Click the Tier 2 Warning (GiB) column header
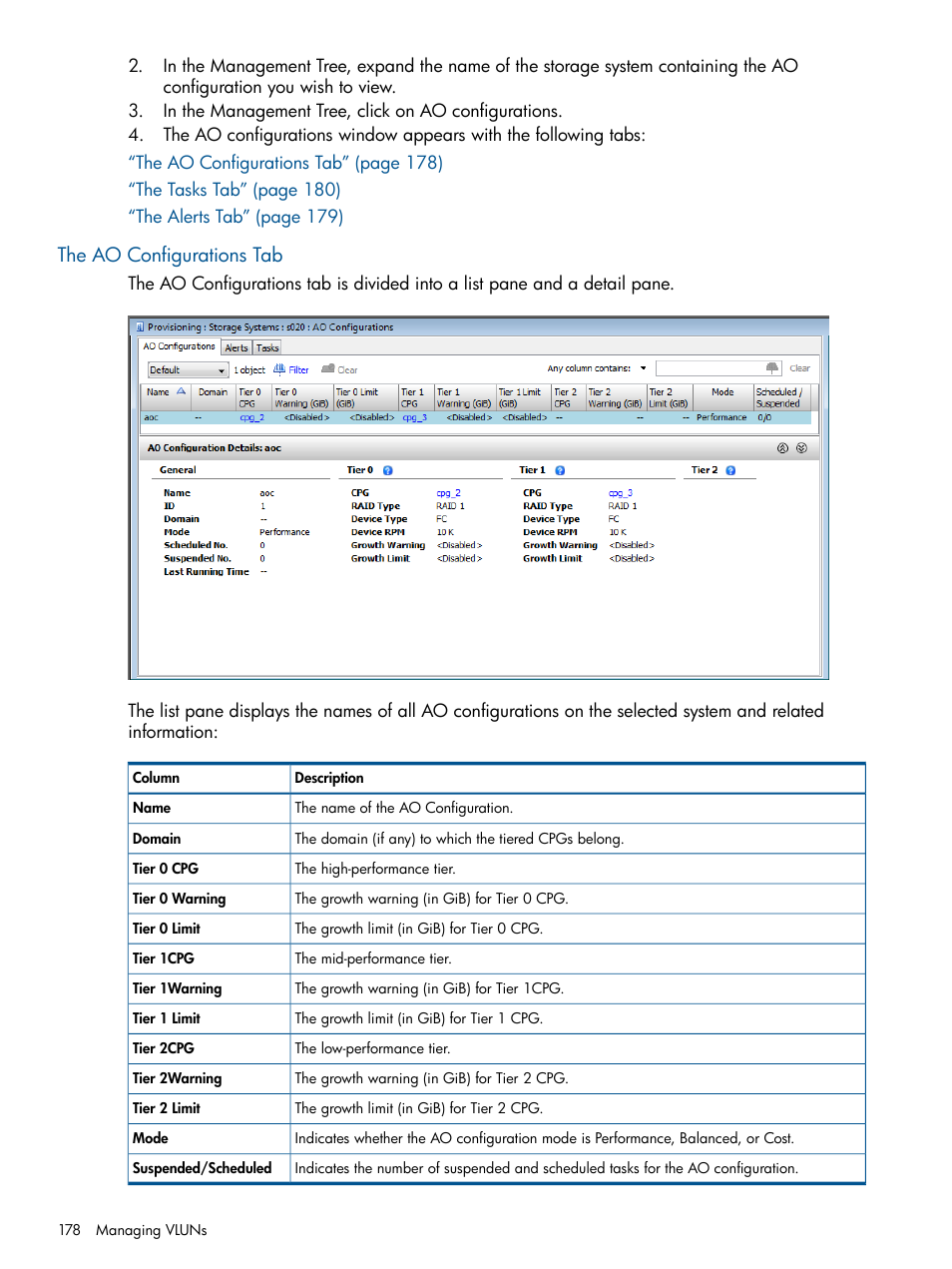 pyautogui.click(x=616, y=397)
